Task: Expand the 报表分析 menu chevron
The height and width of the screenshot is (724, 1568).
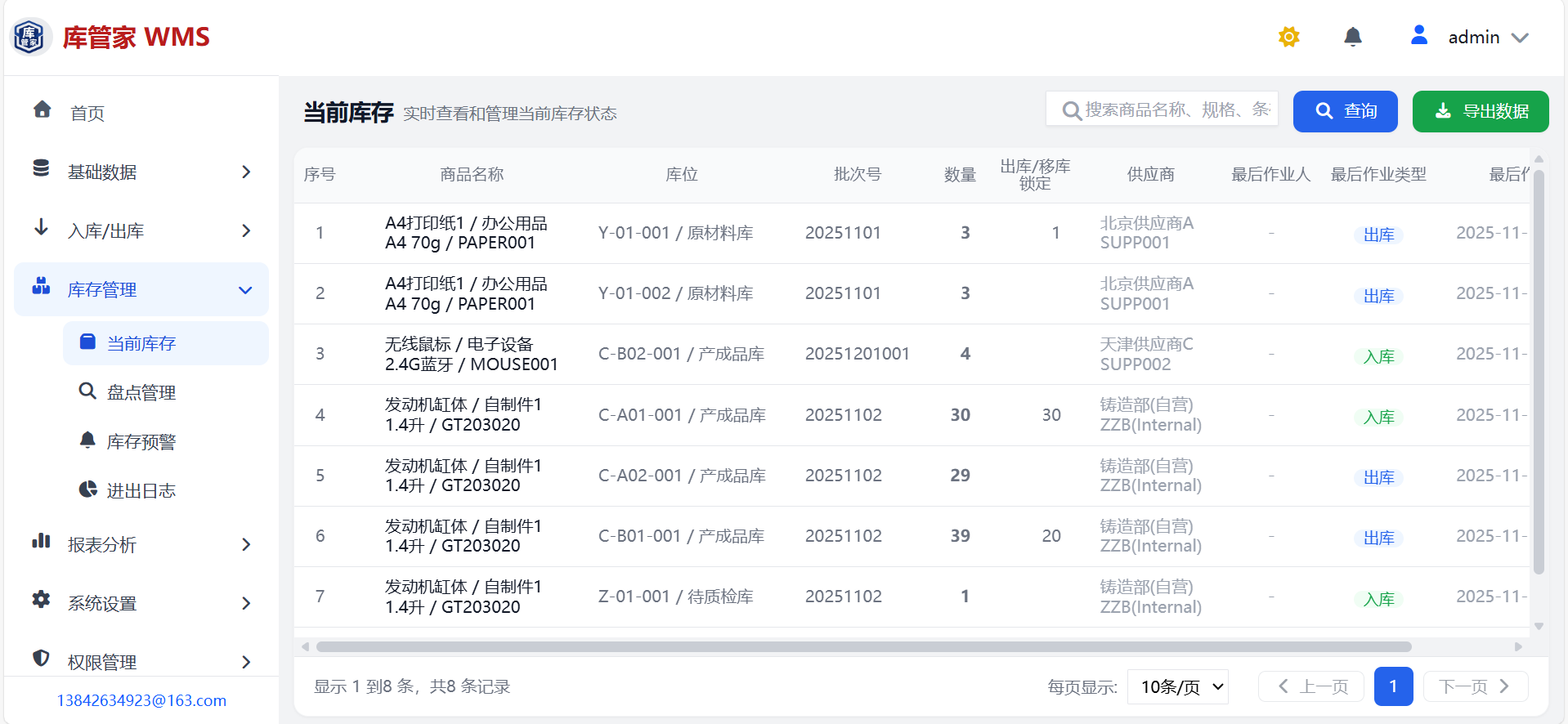Action: tap(246, 544)
